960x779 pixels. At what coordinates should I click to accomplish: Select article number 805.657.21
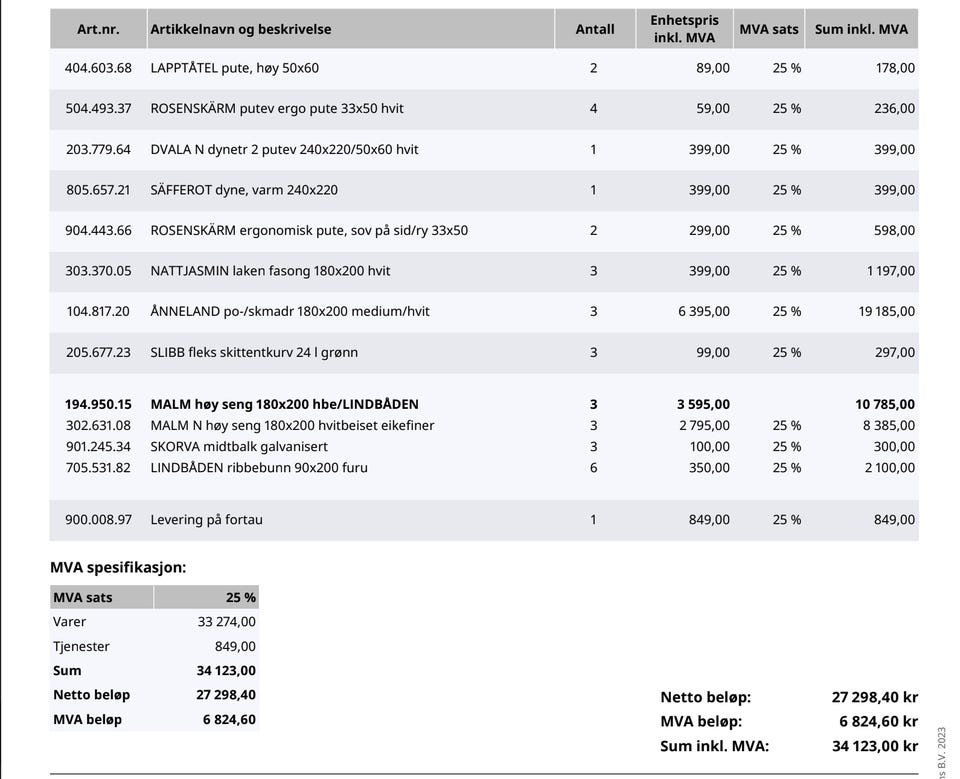coord(98,190)
